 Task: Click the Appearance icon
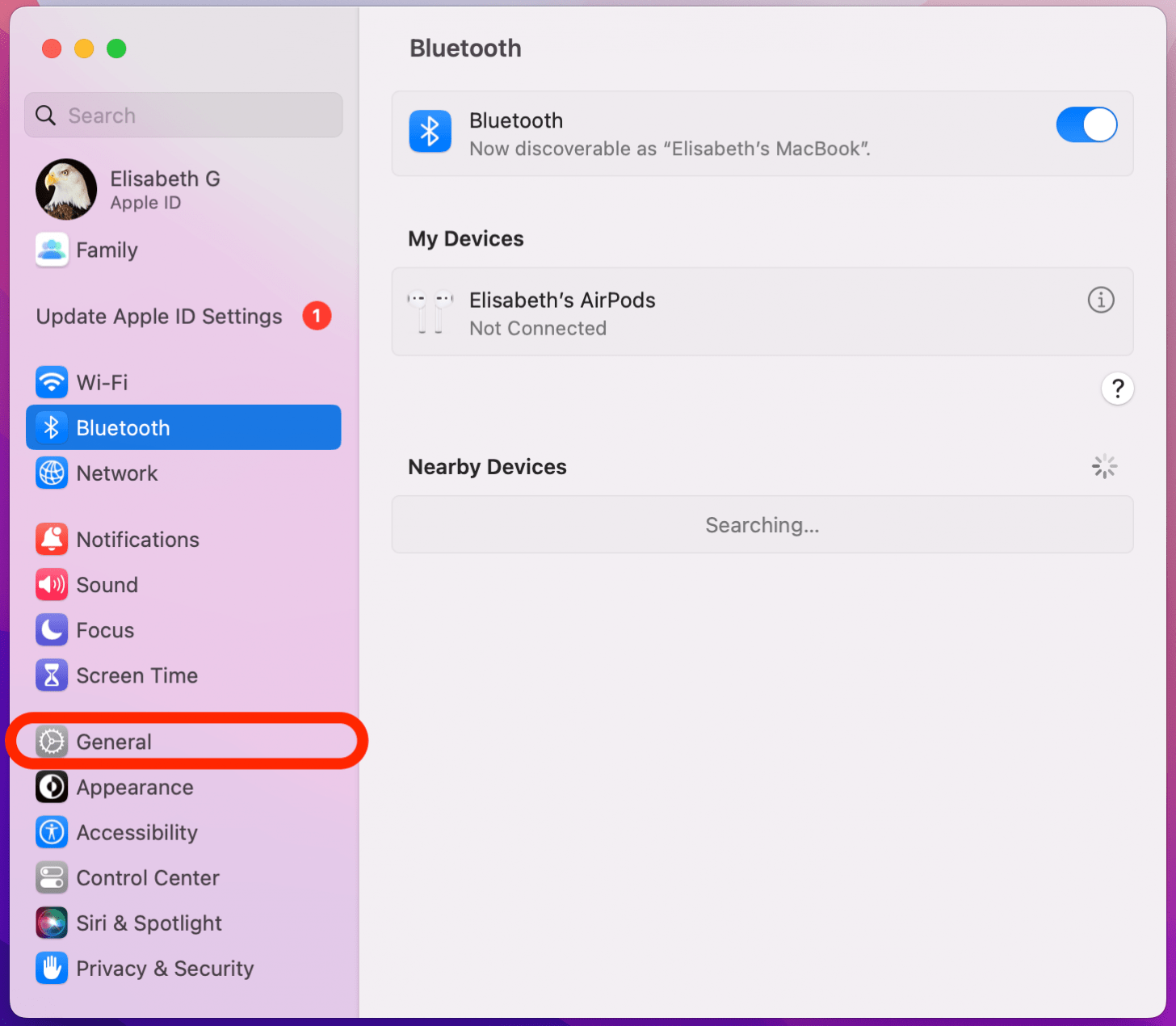coord(52,787)
